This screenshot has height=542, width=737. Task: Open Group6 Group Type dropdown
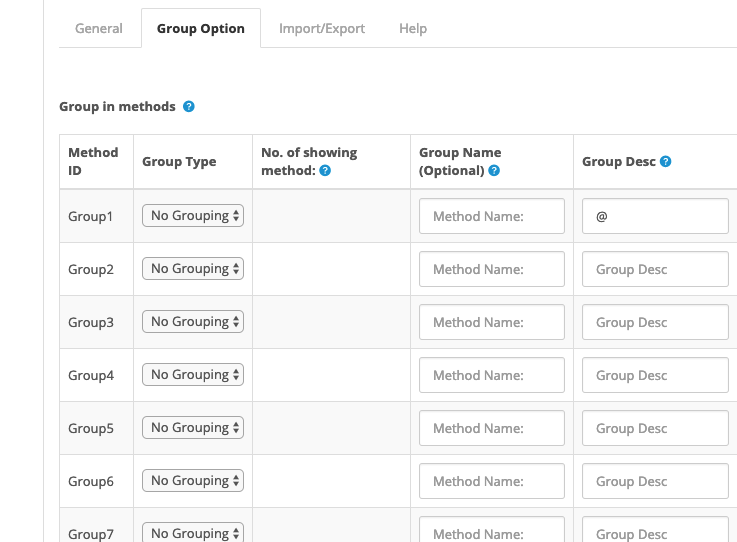tap(193, 480)
